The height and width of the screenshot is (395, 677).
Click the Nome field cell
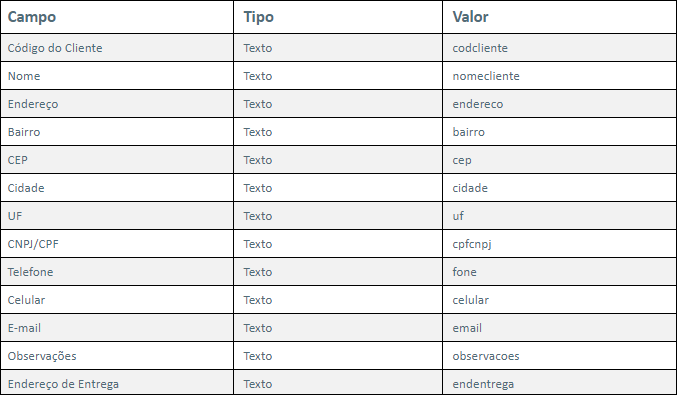click(117, 76)
